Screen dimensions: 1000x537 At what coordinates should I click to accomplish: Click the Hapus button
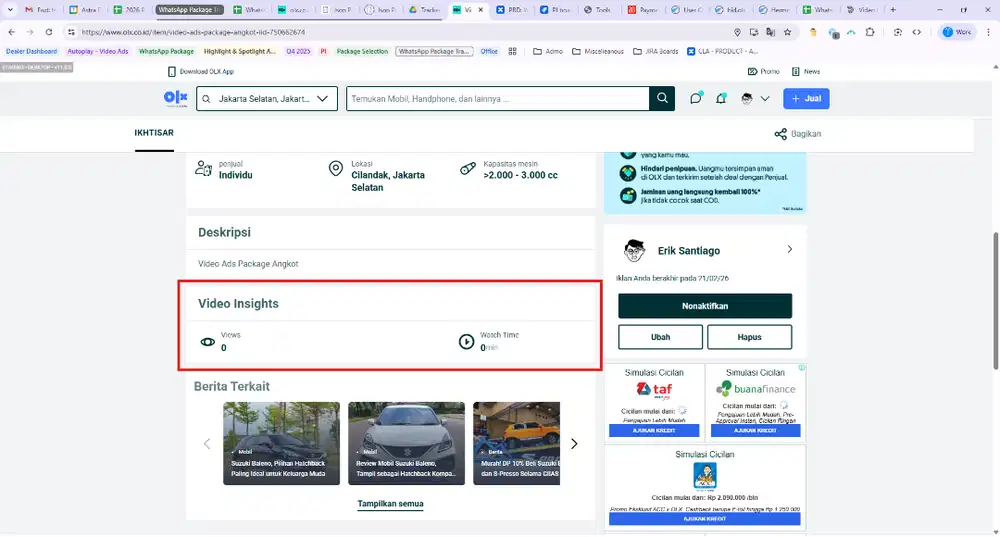[x=749, y=337]
